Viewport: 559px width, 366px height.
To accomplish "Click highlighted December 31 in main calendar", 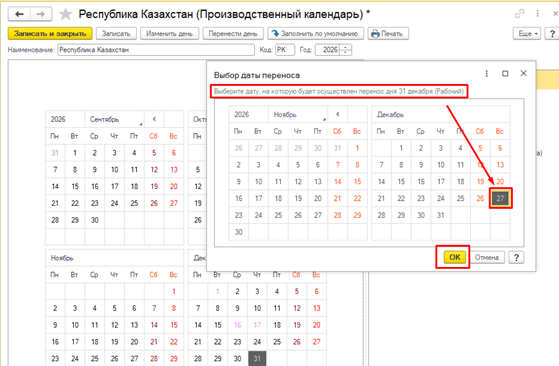I will (257, 359).
